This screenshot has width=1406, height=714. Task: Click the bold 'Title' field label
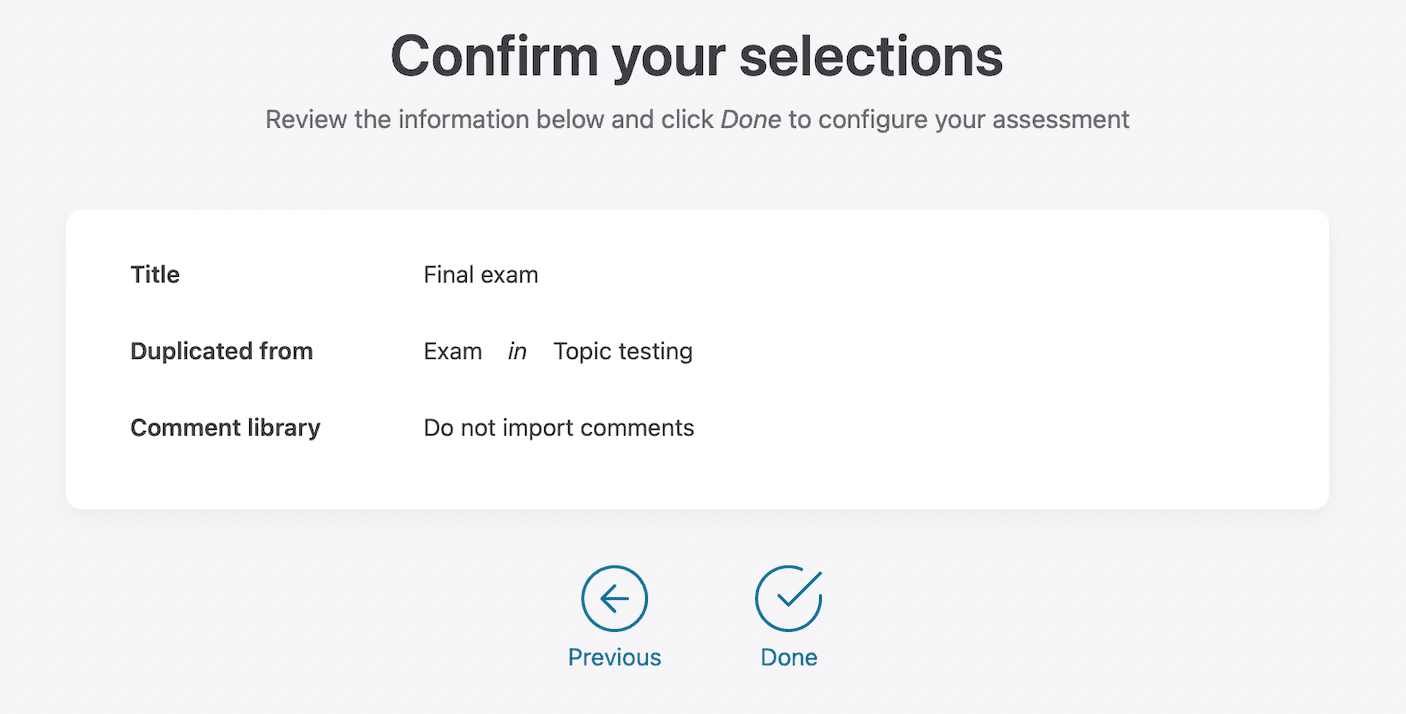pos(155,275)
